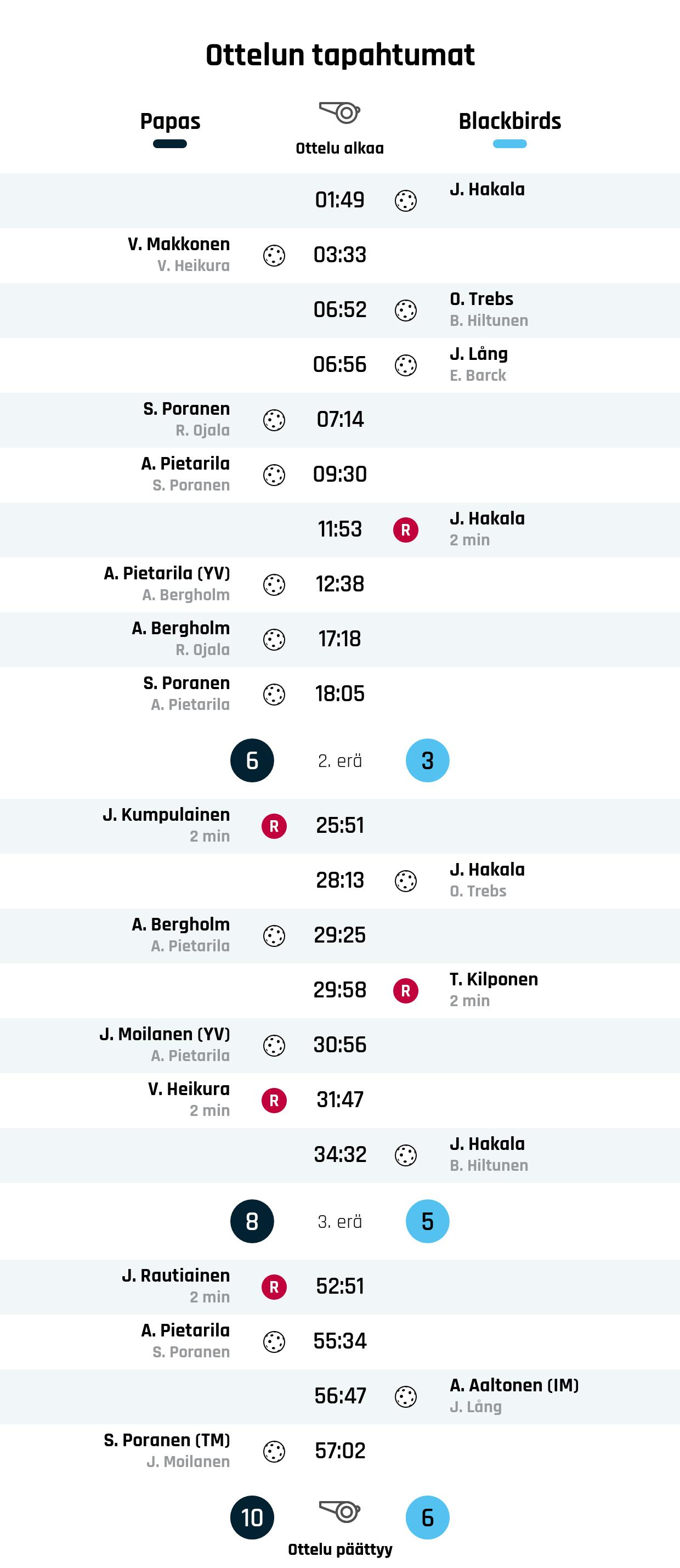Click the 3. erä period label
Image resolution: width=680 pixels, height=1568 pixels.
[340, 1222]
